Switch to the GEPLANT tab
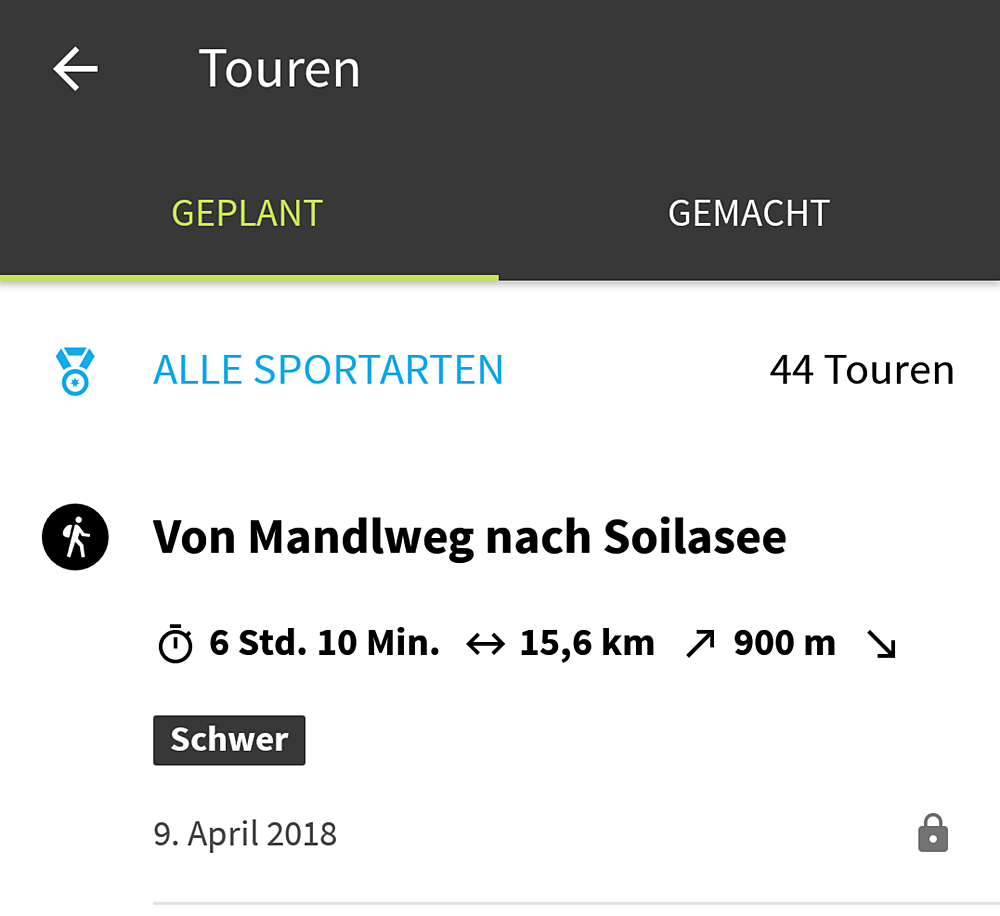This screenshot has height=916, width=1000. point(247,213)
